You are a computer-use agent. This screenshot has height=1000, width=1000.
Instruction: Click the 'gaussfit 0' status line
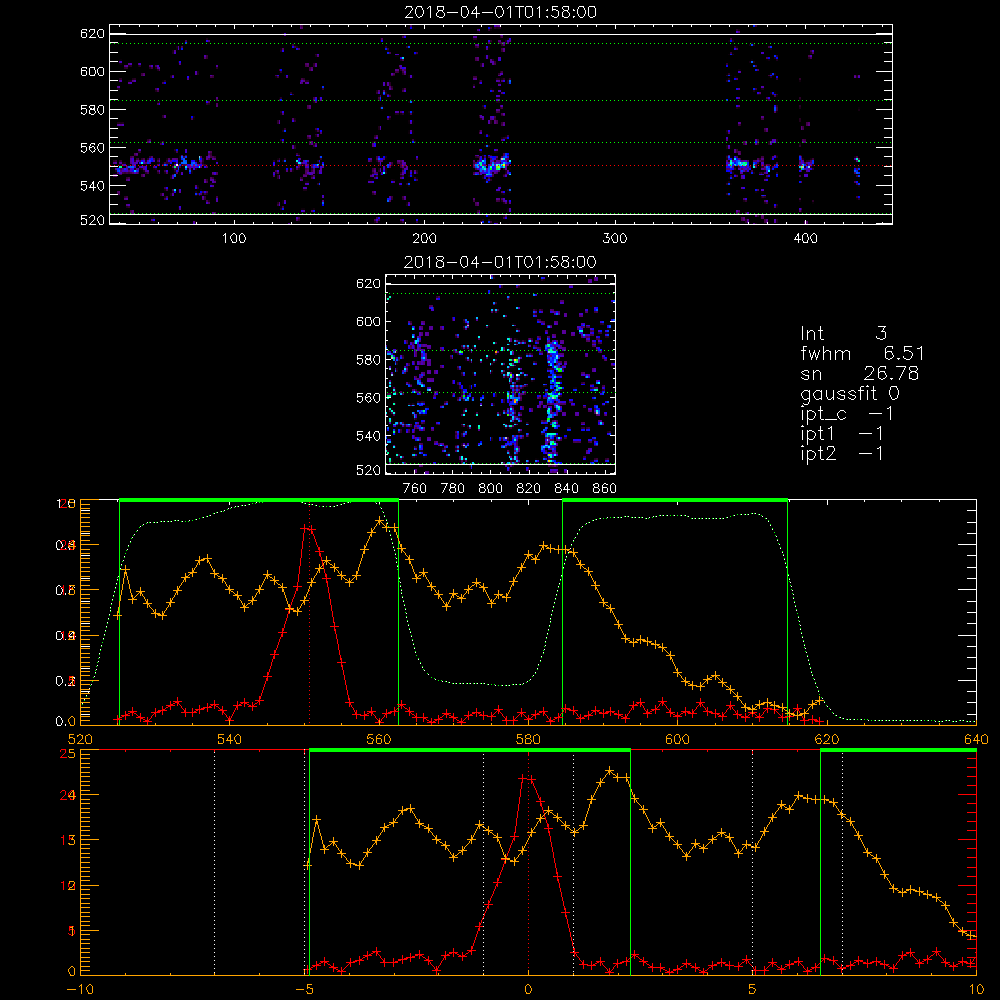849,394
